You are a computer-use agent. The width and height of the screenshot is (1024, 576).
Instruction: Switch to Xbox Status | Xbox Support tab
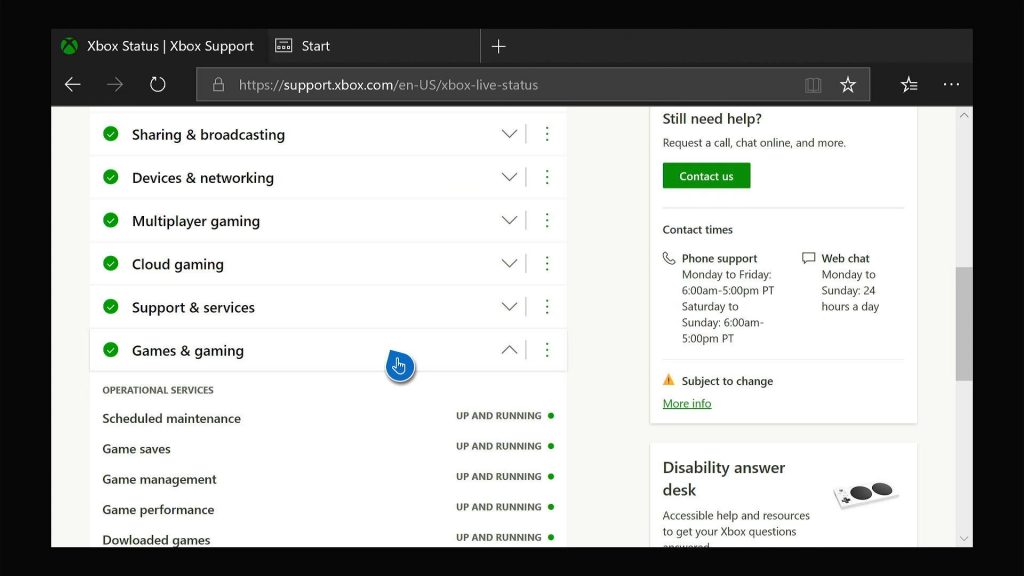(x=159, y=46)
